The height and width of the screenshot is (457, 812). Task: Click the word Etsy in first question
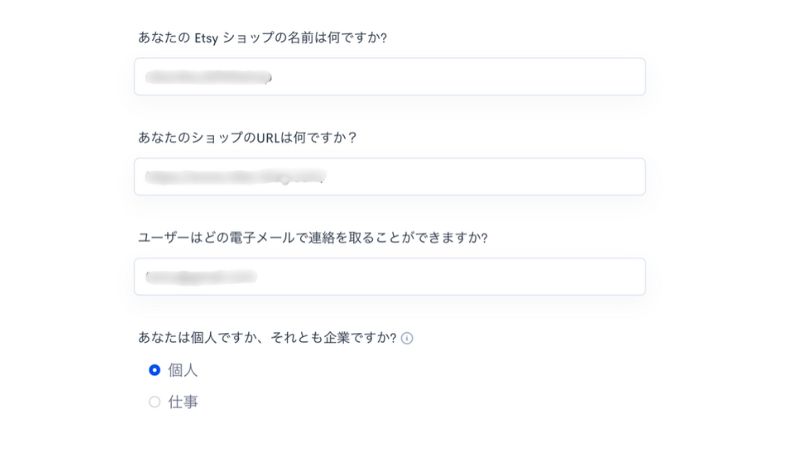point(206,38)
